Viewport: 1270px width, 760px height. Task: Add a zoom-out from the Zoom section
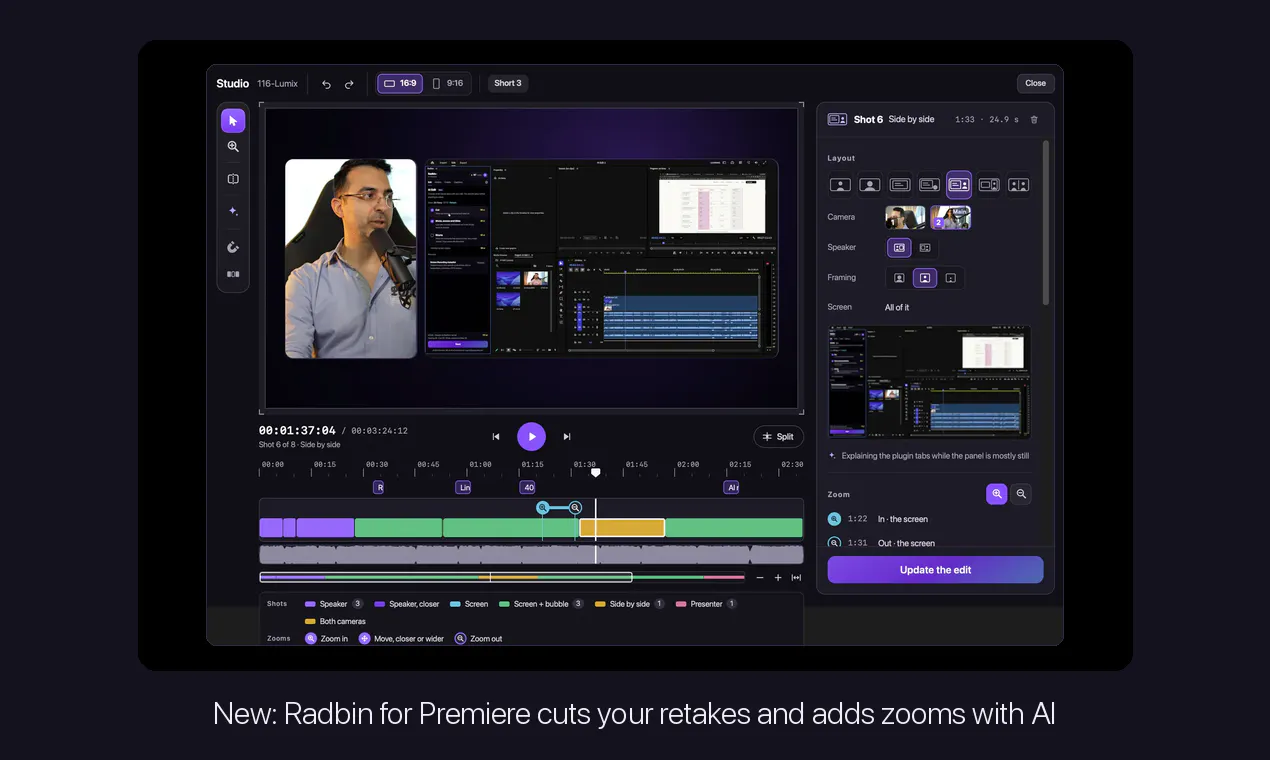[x=1021, y=494]
